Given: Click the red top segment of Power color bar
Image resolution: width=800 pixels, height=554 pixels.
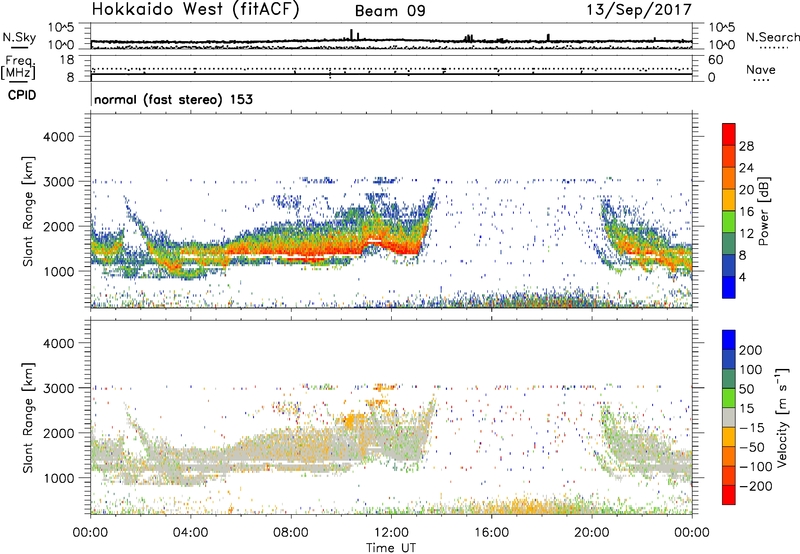Looking at the screenshot, I should (729, 134).
